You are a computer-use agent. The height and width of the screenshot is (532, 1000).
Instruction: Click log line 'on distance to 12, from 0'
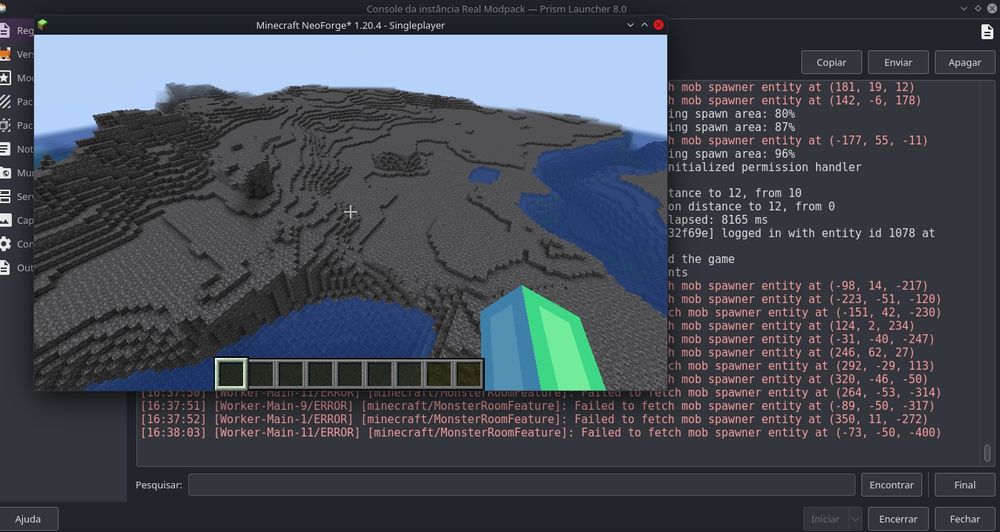coord(751,206)
